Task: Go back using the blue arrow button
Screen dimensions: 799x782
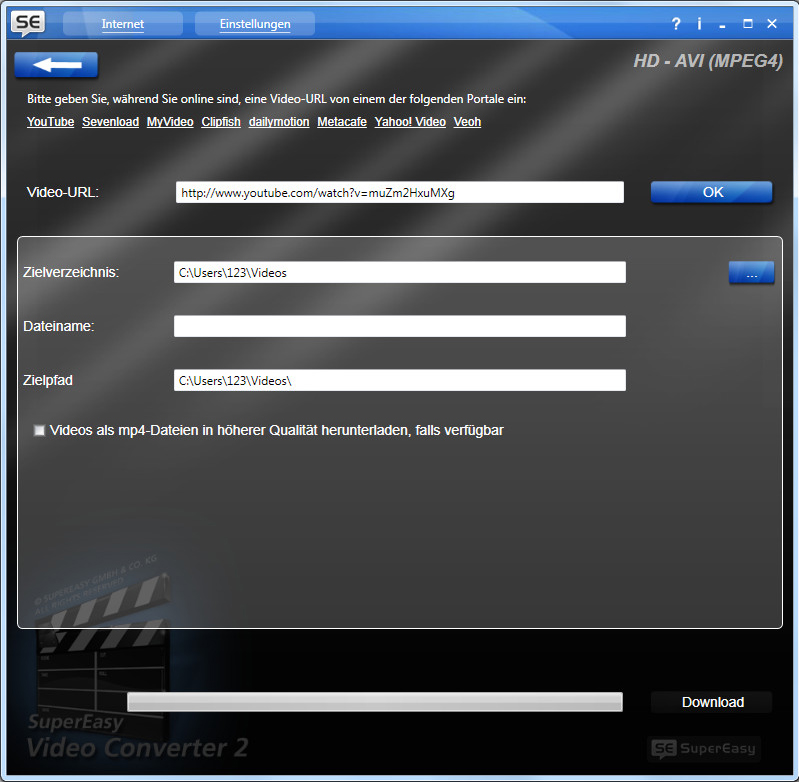Action: [56, 65]
